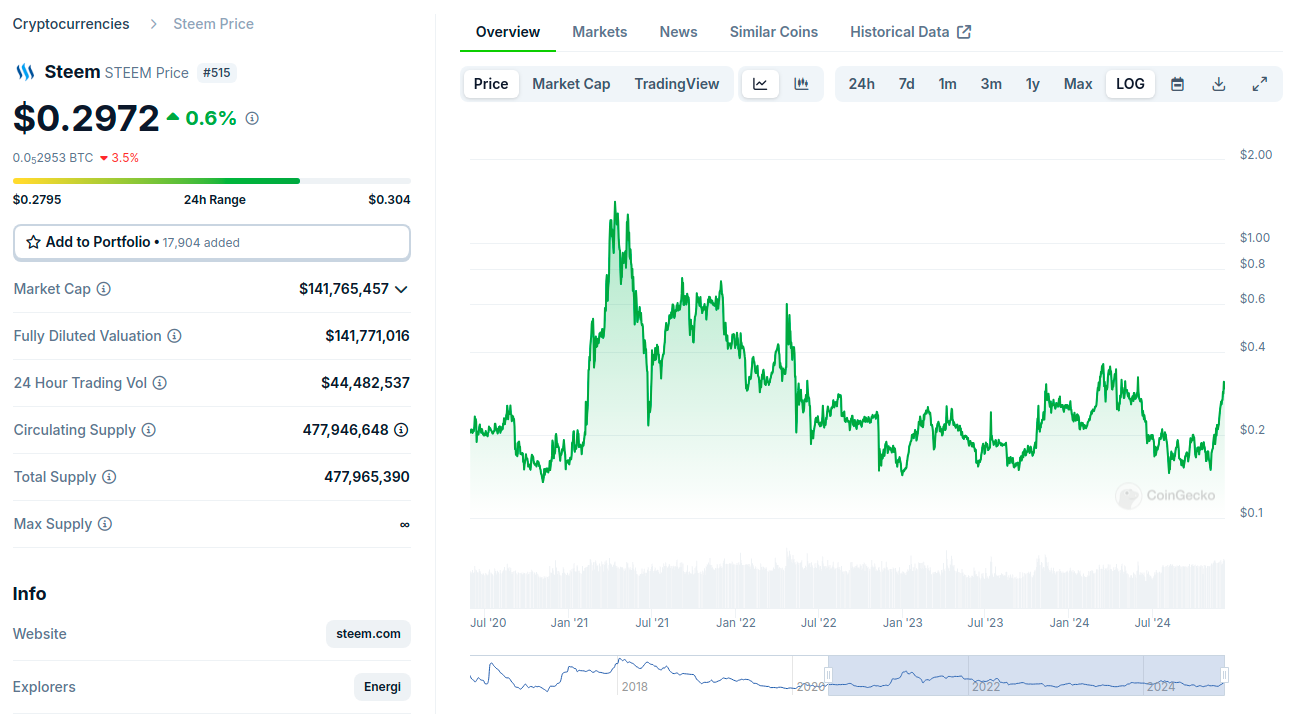Viewport: 1302px width, 714px height.
Task: Select the TradingView chart toggle
Action: coord(677,84)
